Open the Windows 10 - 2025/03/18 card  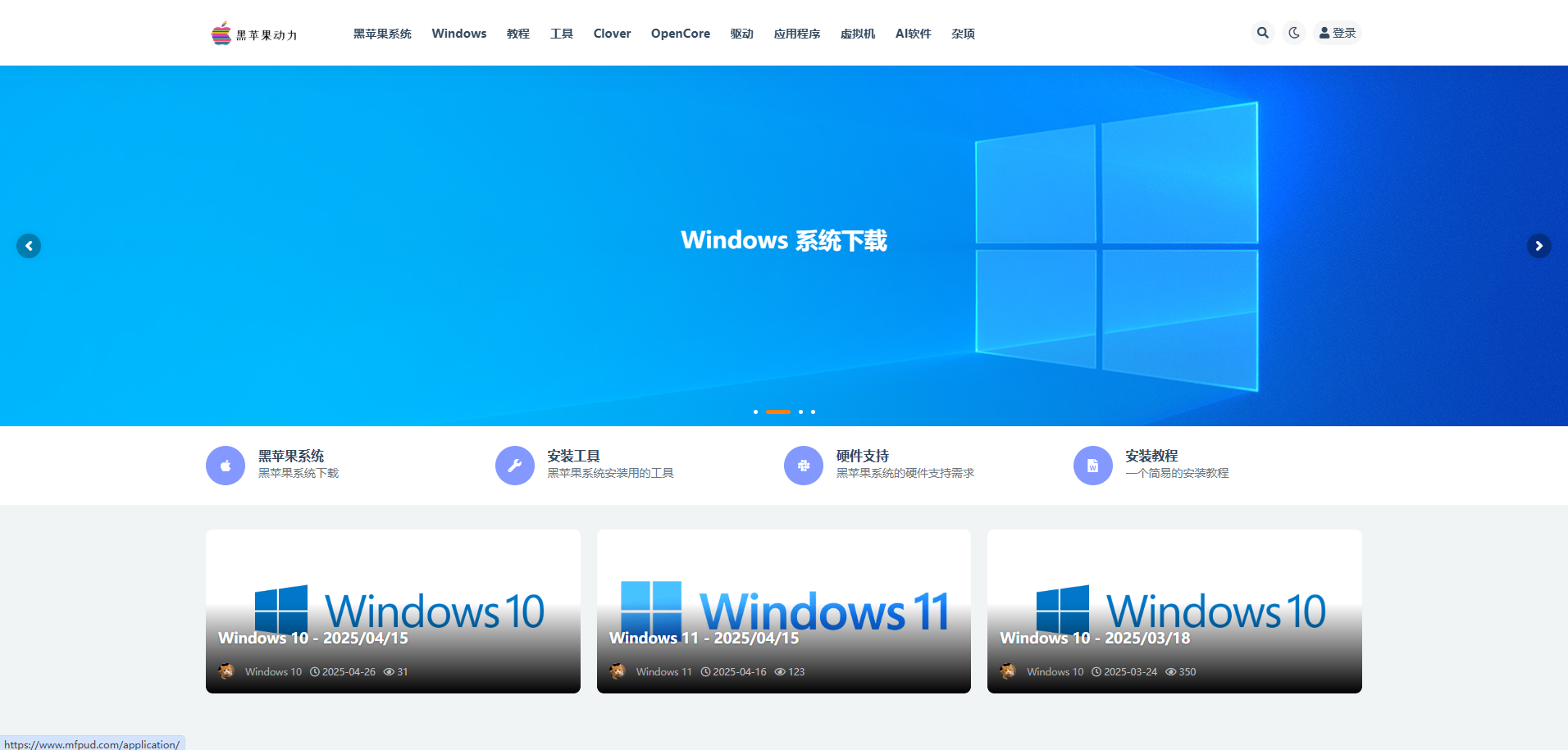[1095, 638]
